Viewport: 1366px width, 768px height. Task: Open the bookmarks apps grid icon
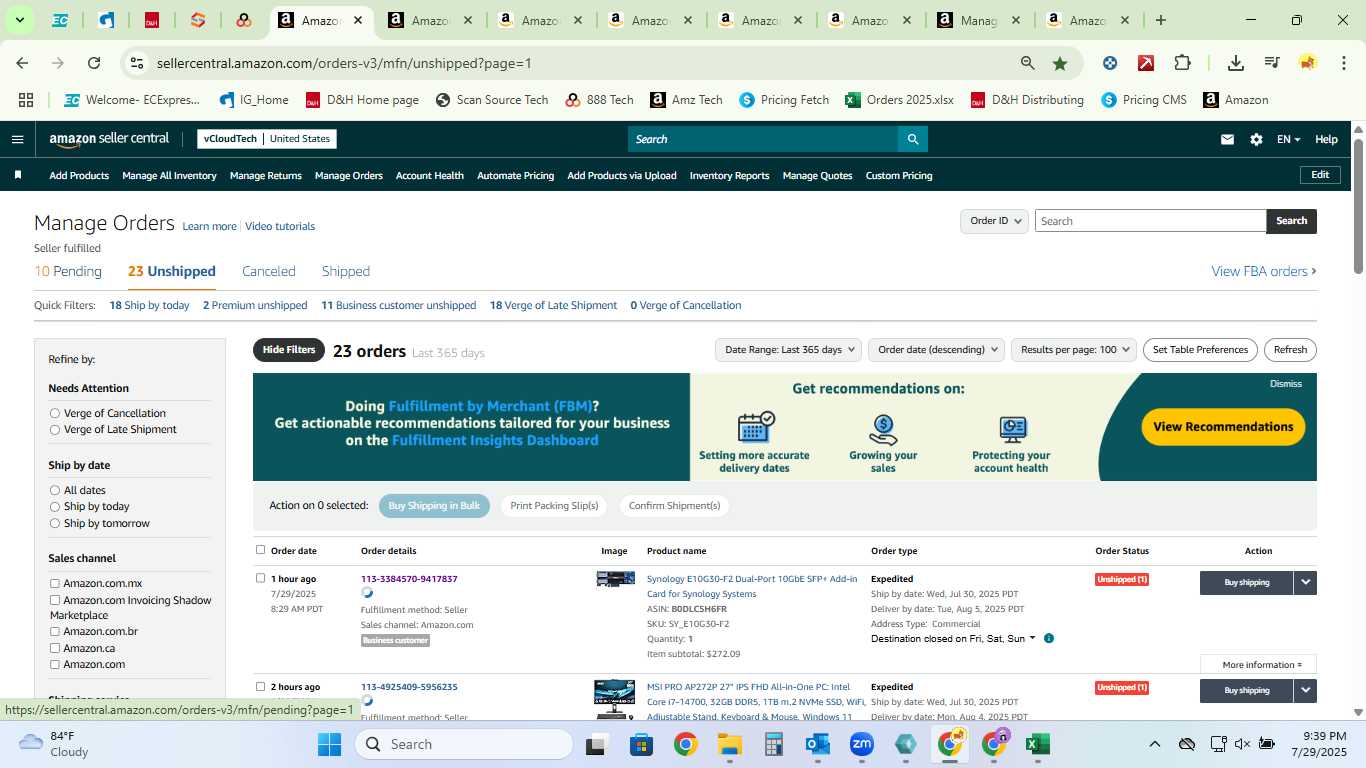tap(26, 100)
